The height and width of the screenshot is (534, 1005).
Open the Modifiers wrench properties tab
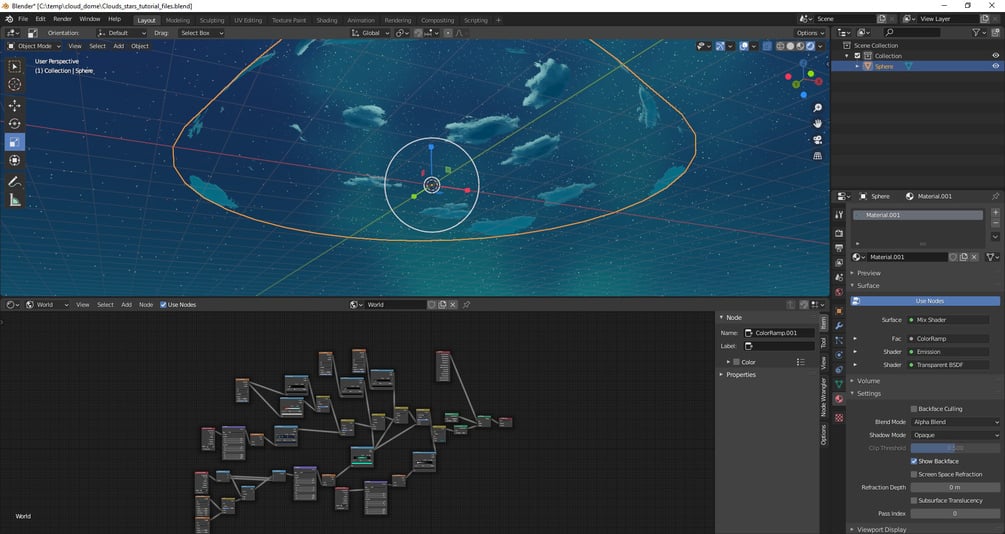(x=838, y=326)
